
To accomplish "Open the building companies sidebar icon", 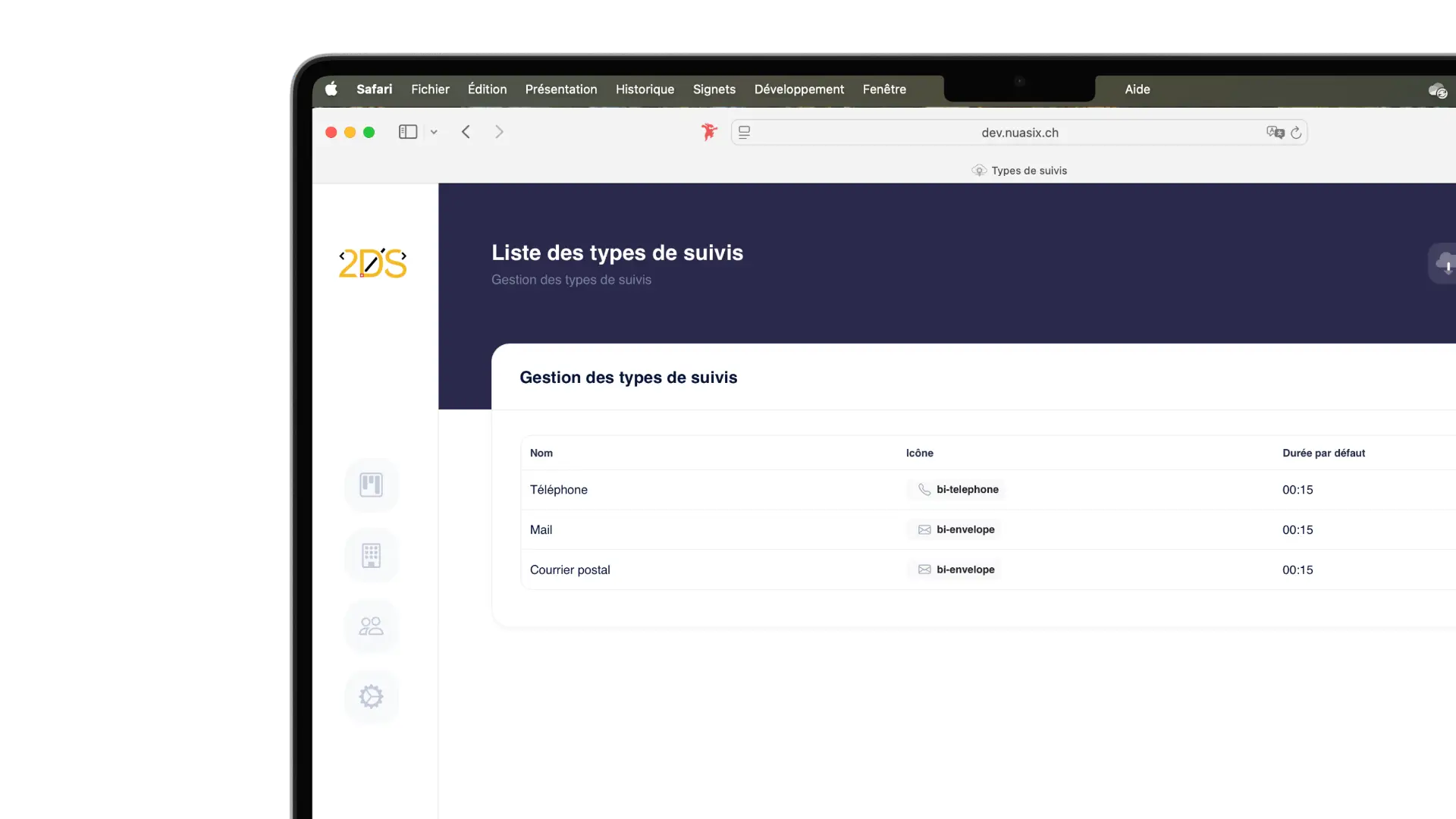I will pyautogui.click(x=372, y=555).
